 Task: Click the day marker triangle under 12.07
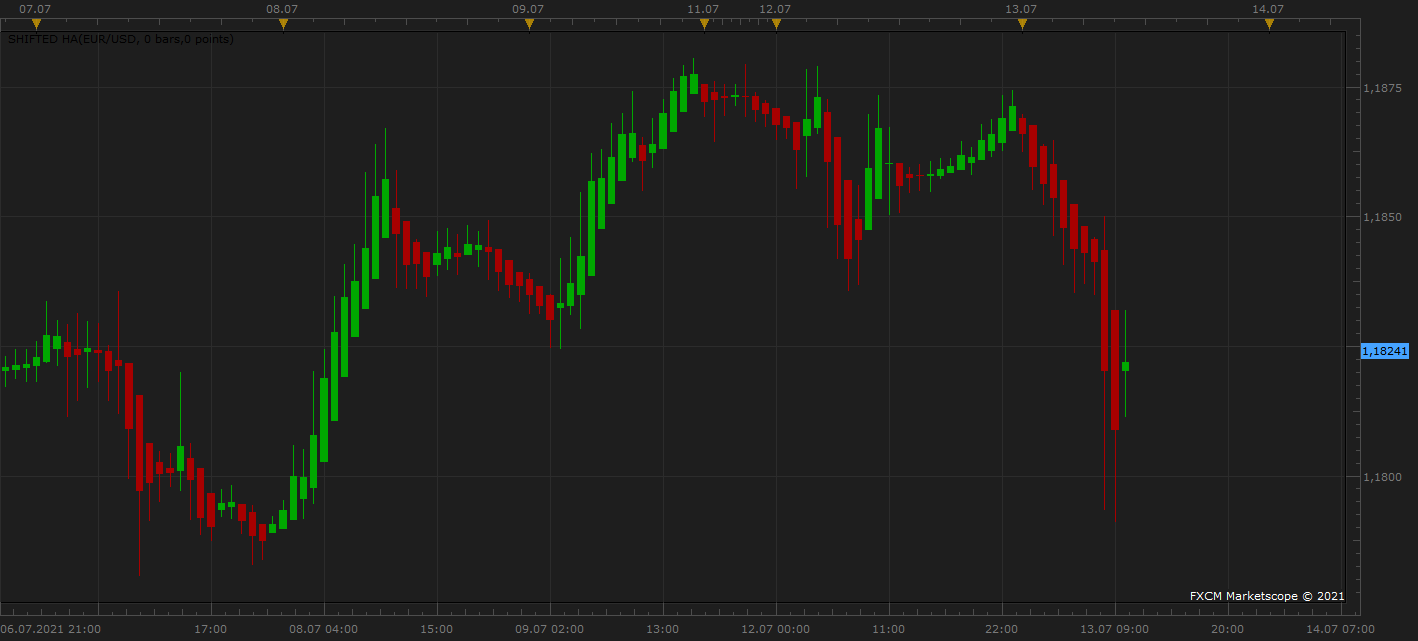[776, 24]
